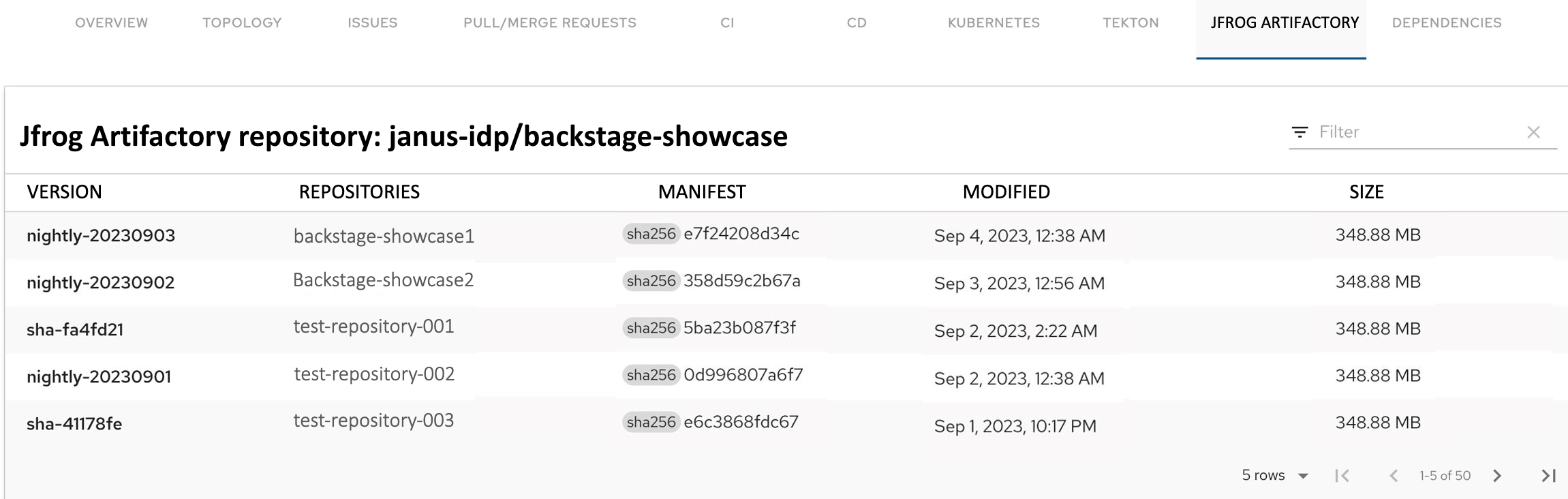
Task: Open the Kubernetes tab
Action: [994, 23]
